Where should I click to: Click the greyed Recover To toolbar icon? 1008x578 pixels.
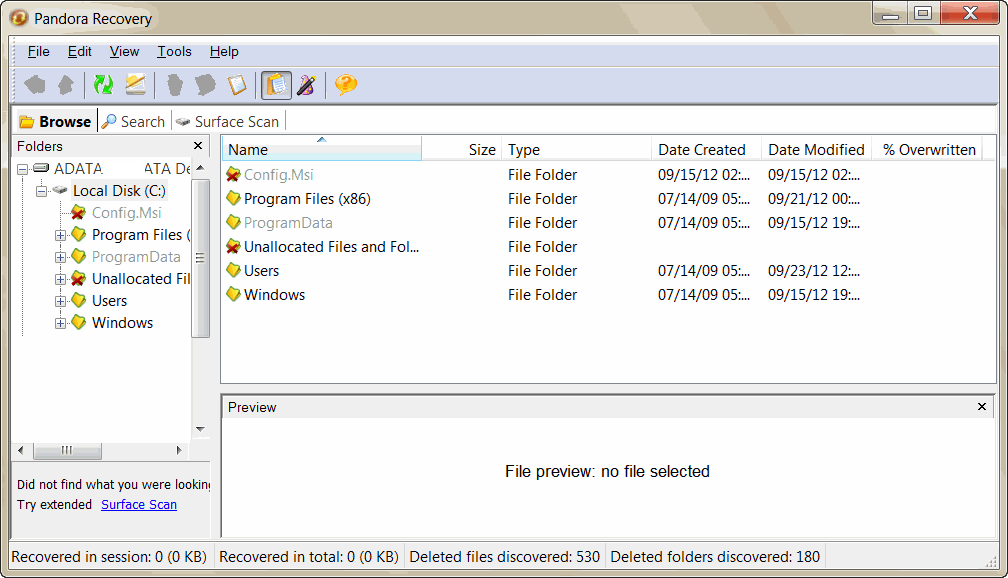click(x=205, y=85)
